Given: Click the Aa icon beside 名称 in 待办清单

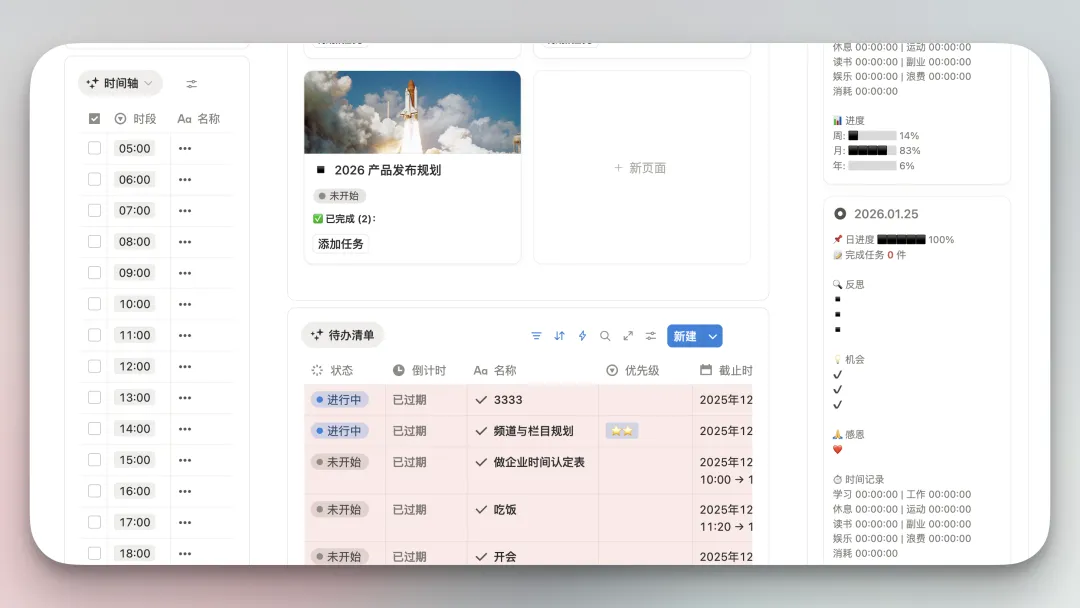Looking at the screenshot, I should pos(480,370).
